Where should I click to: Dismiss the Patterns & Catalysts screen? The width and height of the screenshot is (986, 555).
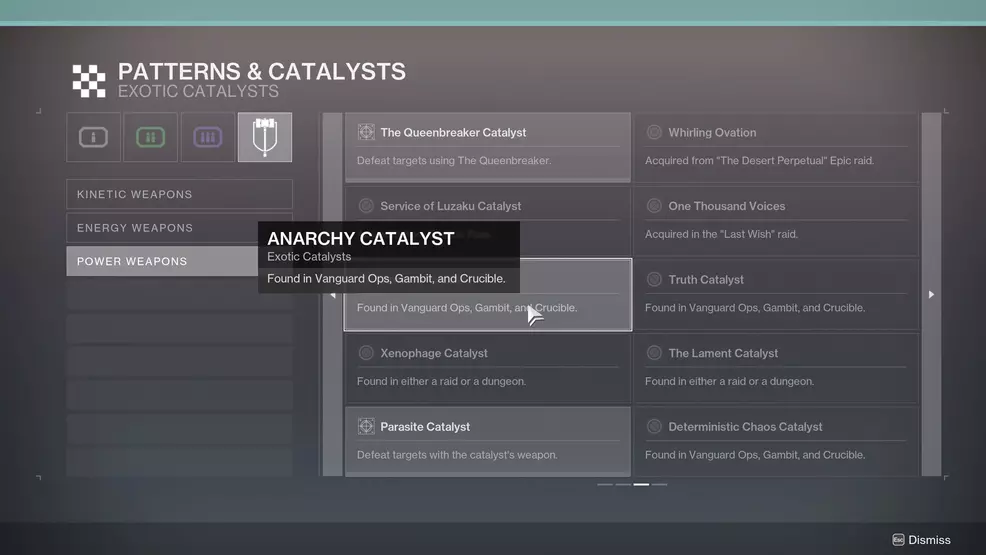[921, 540]
